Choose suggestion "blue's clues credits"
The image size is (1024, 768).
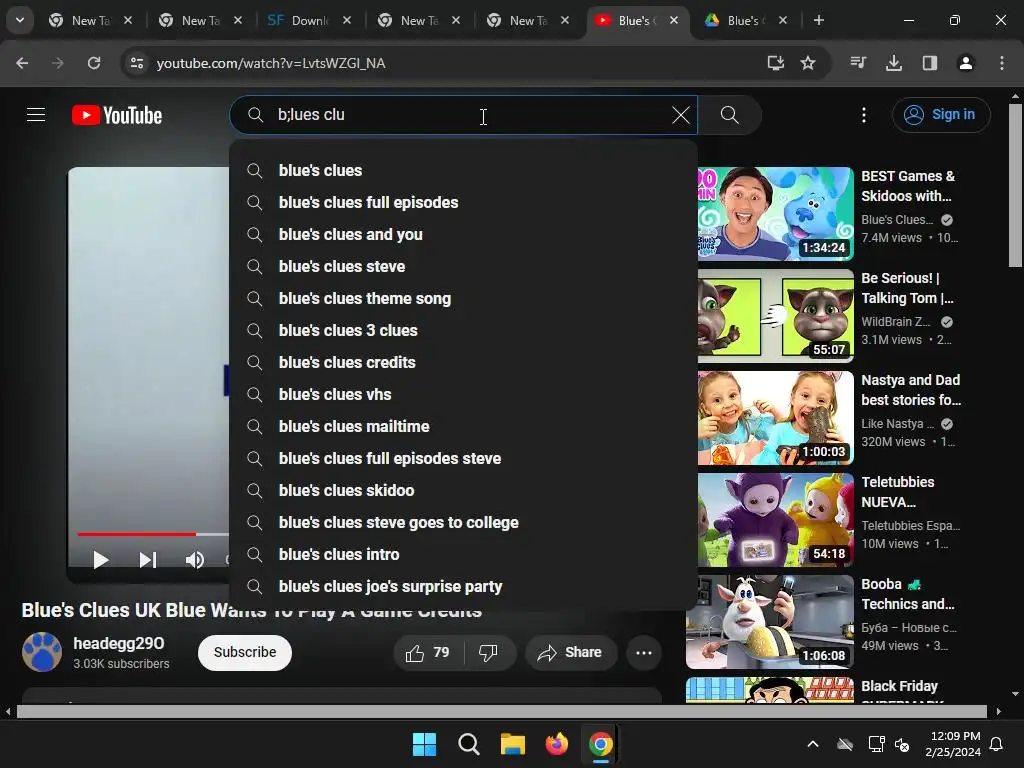[464, 362]
